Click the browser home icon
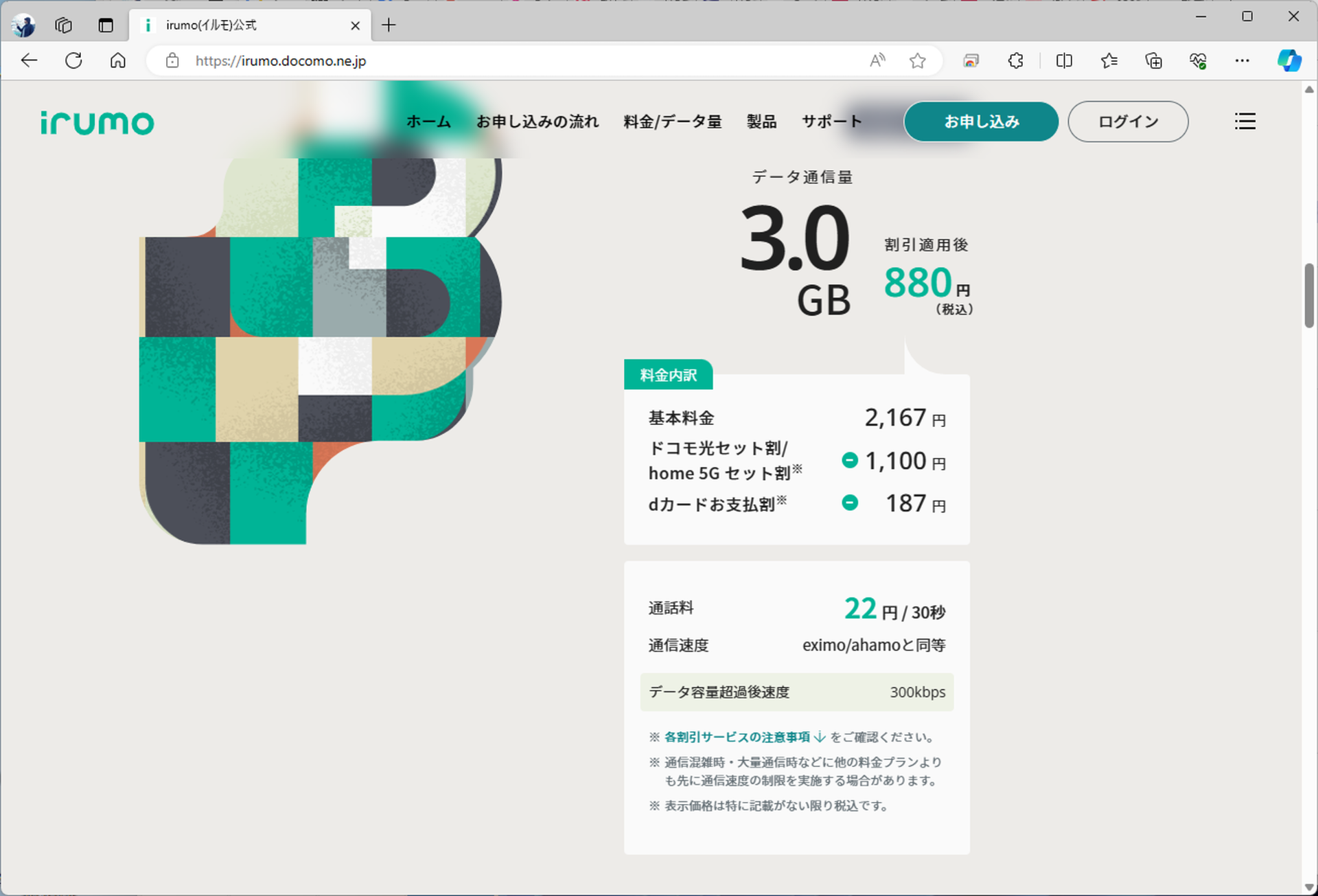Image resolution: width=1318 pixels, height=896 pixels. pos(117,60)
